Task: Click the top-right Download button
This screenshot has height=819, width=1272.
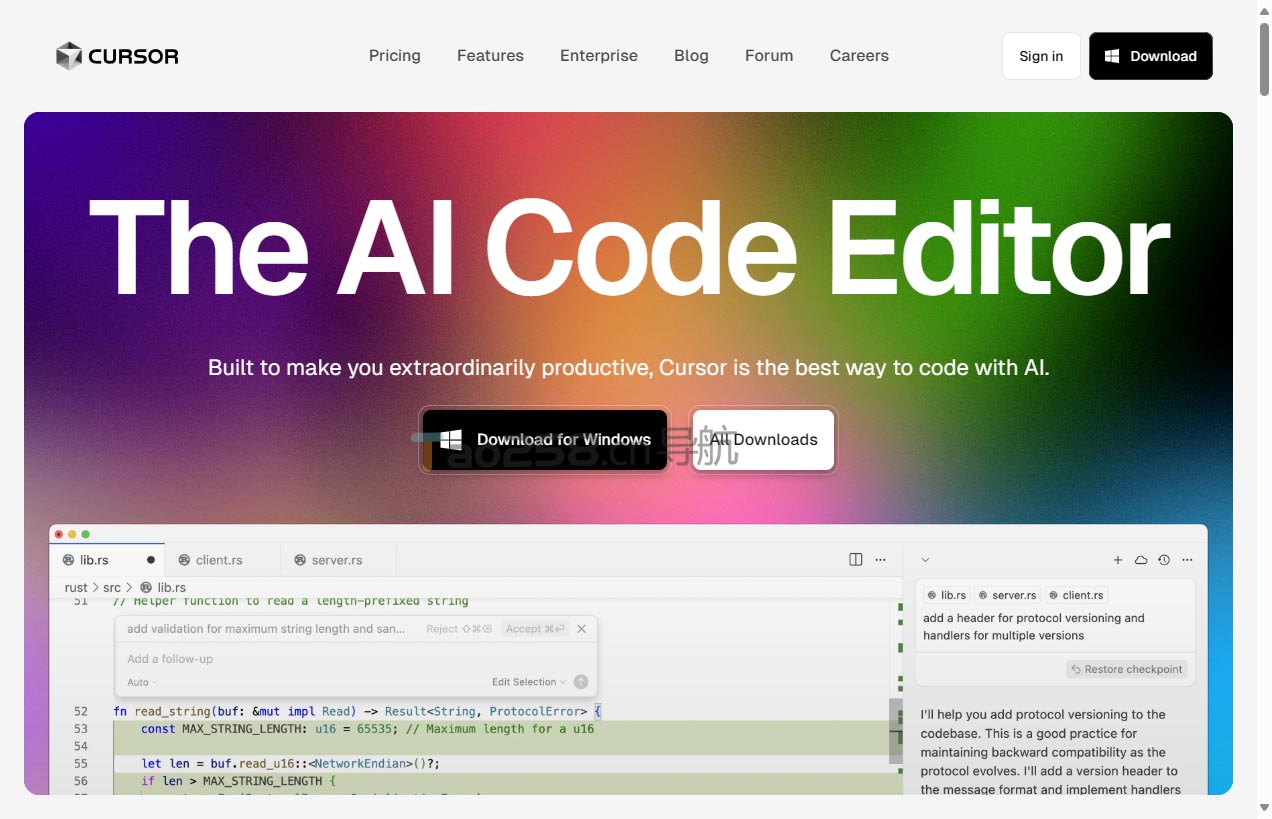Action: tap(1151, 56)
